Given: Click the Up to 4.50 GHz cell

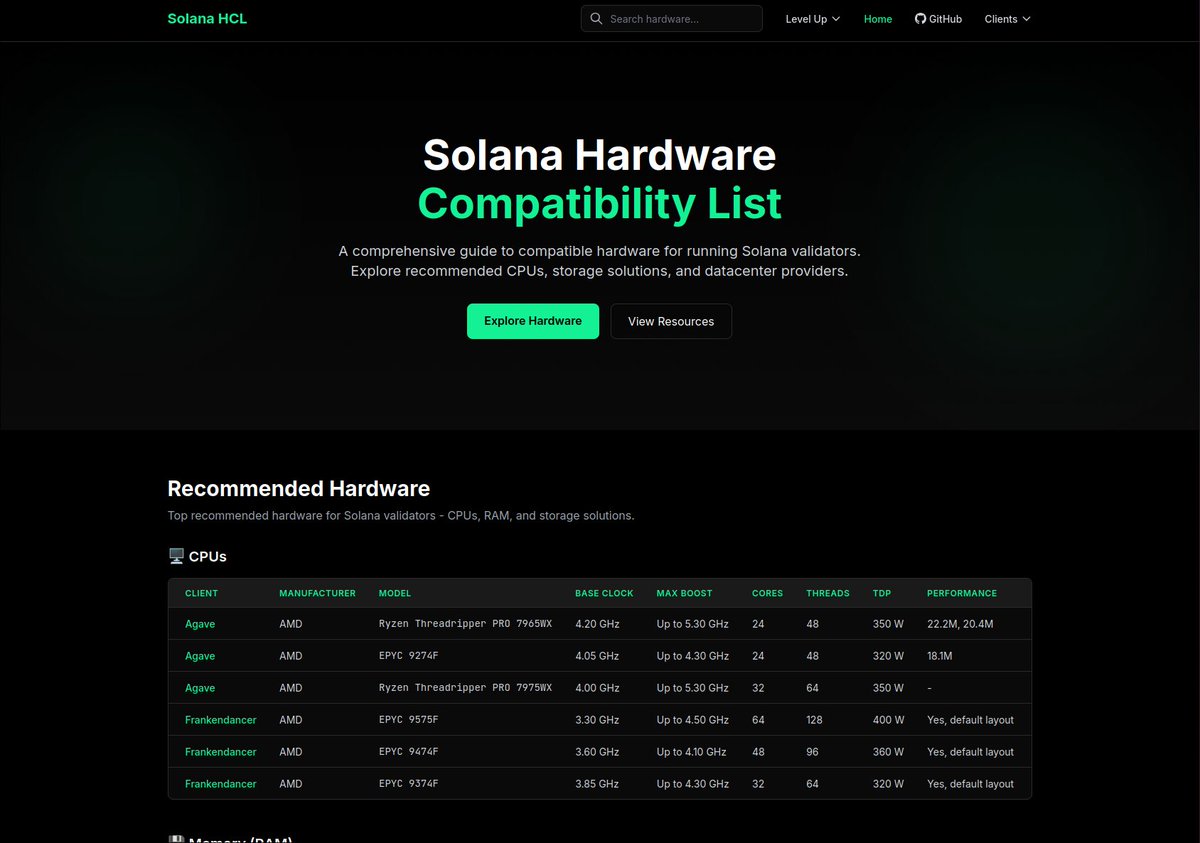Looking at the screenshot, I should point(693,720).
